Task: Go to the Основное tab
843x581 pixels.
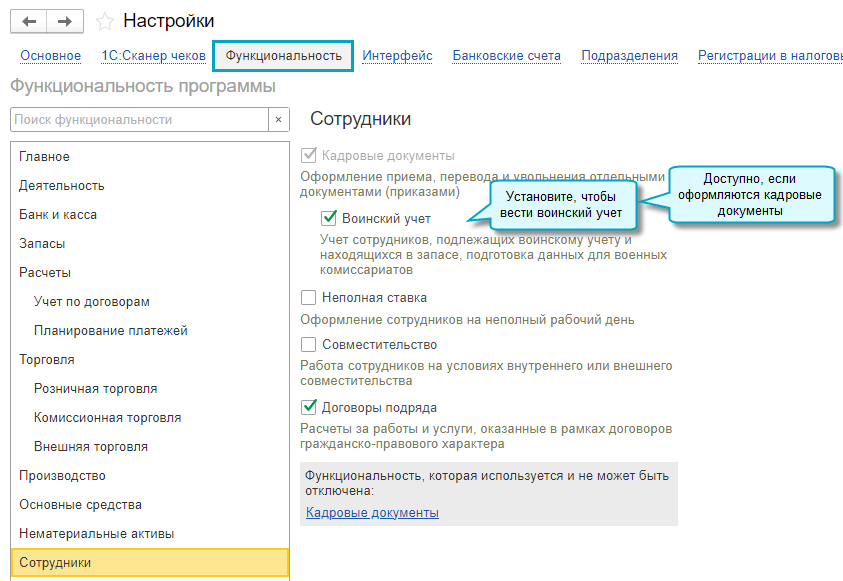Action: click(x=51, y=56)
